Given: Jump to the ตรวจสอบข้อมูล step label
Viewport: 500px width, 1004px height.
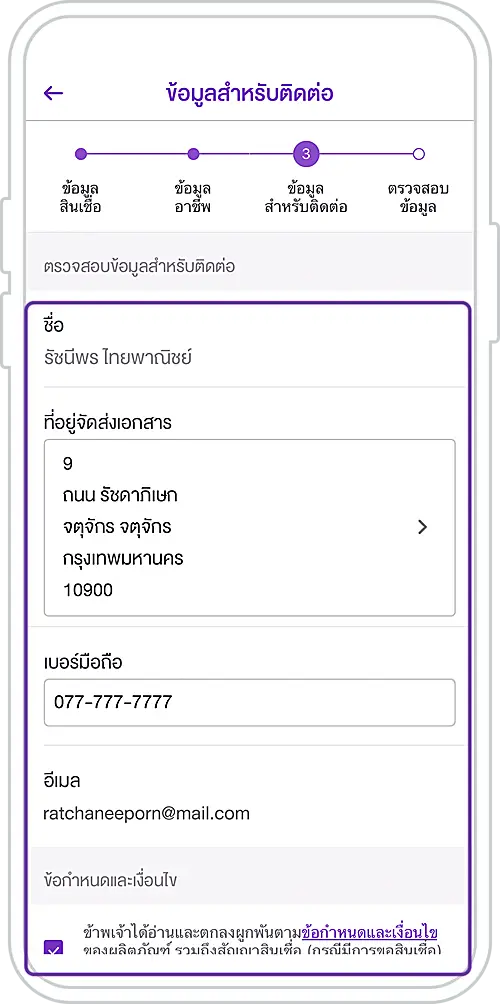Looking at the screenshot, I should coord(419,197).
